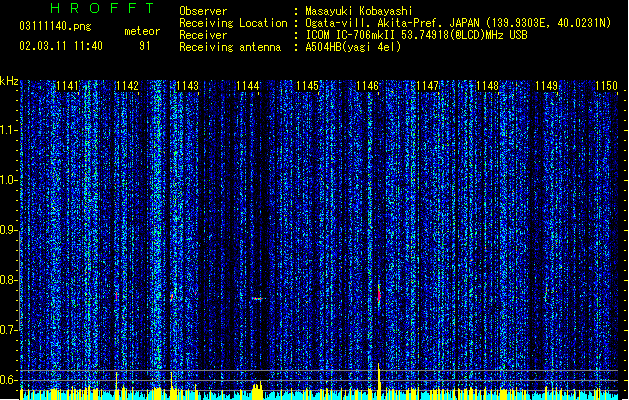Screen dimensions: 629x400
Task: Click the 1142 time marker
Action: click(127, 86)
